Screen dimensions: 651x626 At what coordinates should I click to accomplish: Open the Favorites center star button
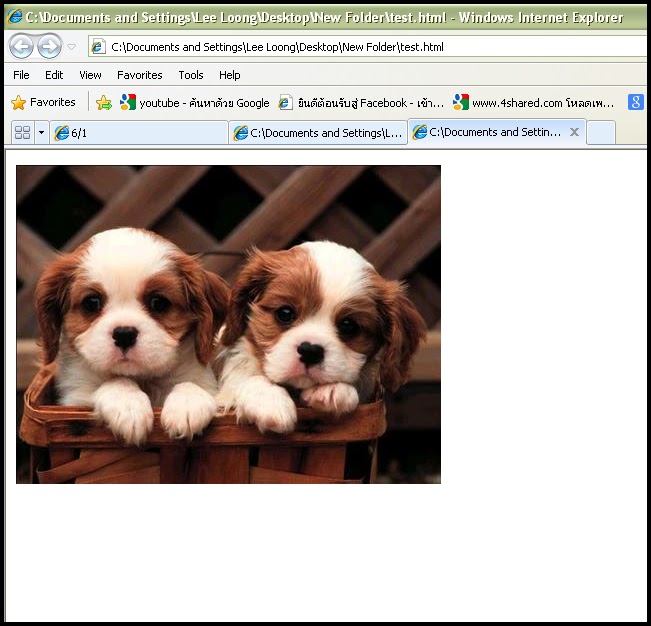pyautogui.click(x=43, y=103)
